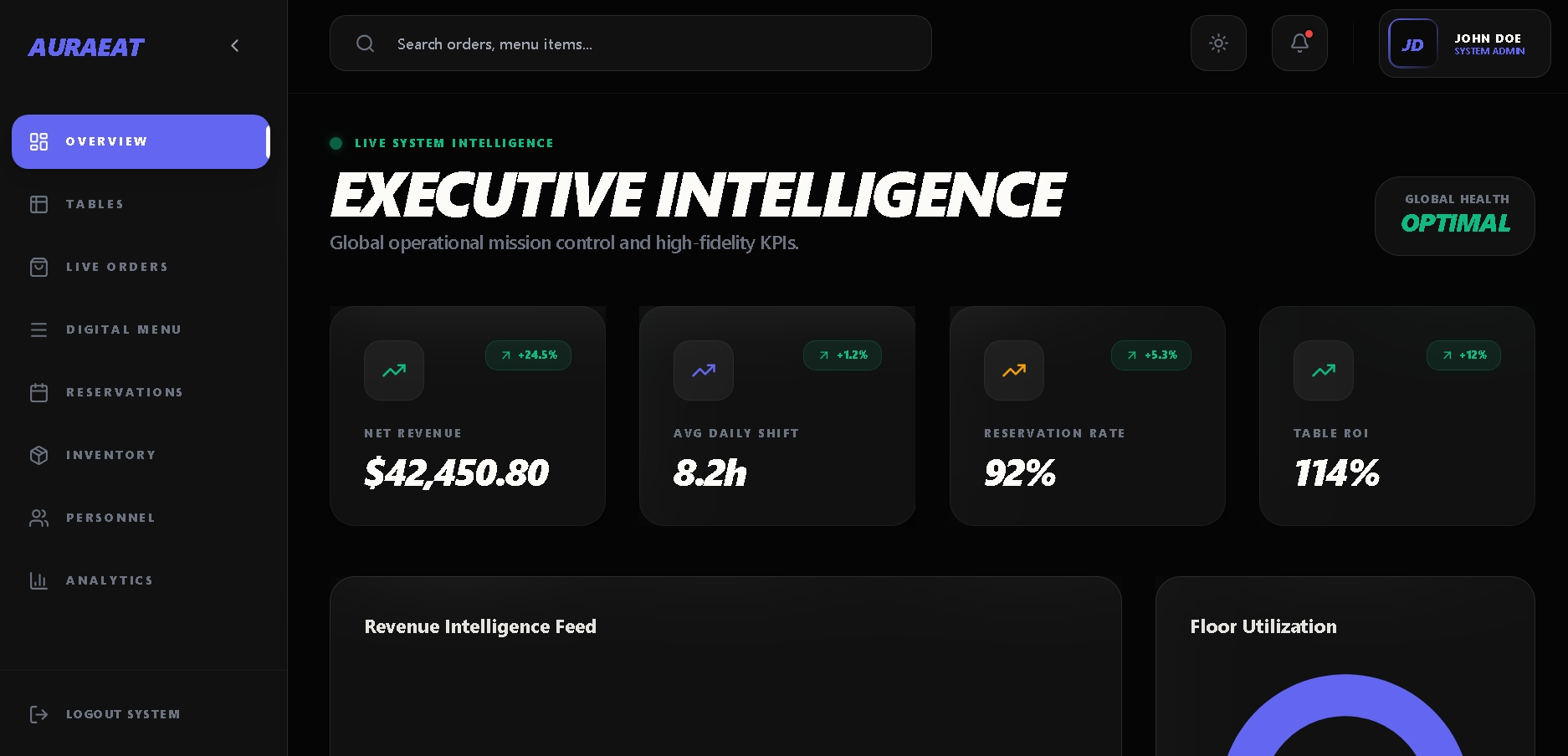Open the Tables section
Viewport: 1568px width, 756px height.
tap(95, 205)
